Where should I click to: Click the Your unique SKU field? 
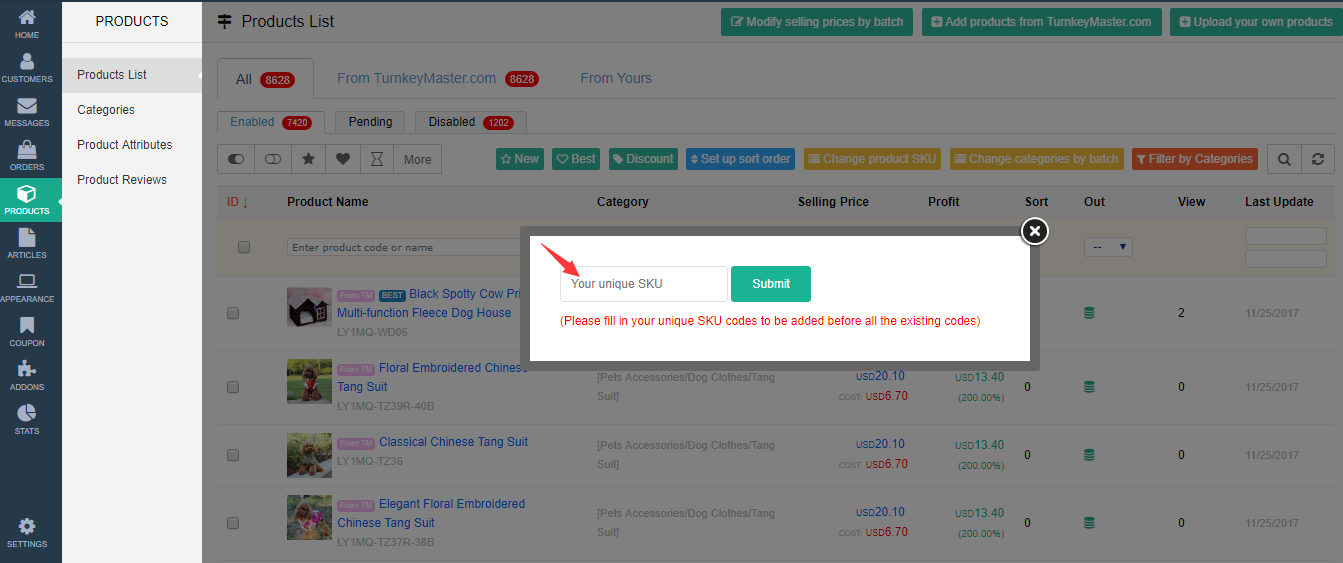(643, 284)
